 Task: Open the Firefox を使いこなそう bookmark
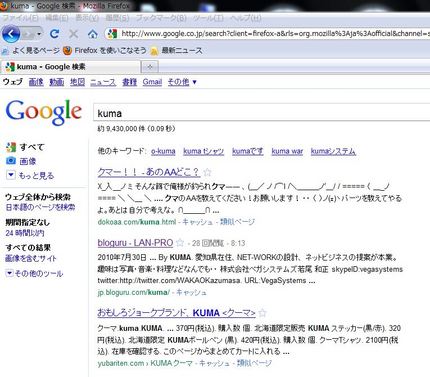point(105,51)
